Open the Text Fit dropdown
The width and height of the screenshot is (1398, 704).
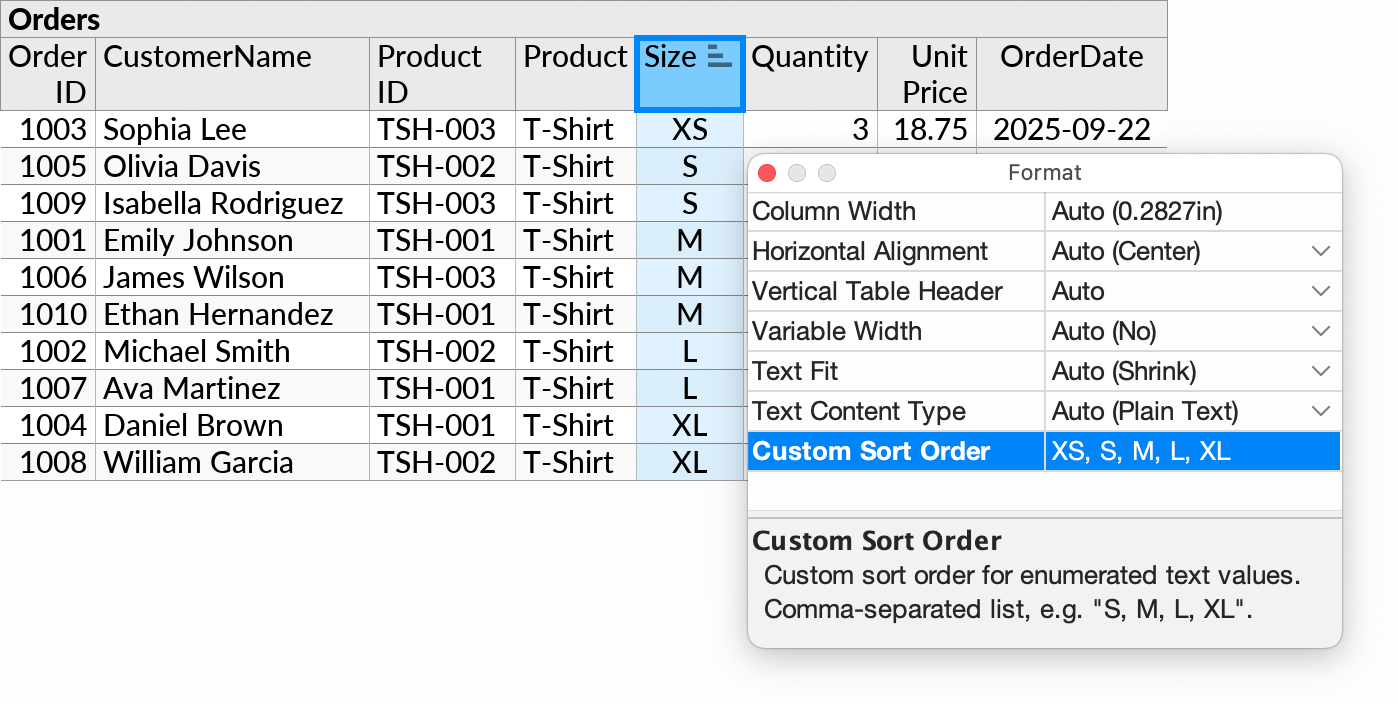[1320, 371]
